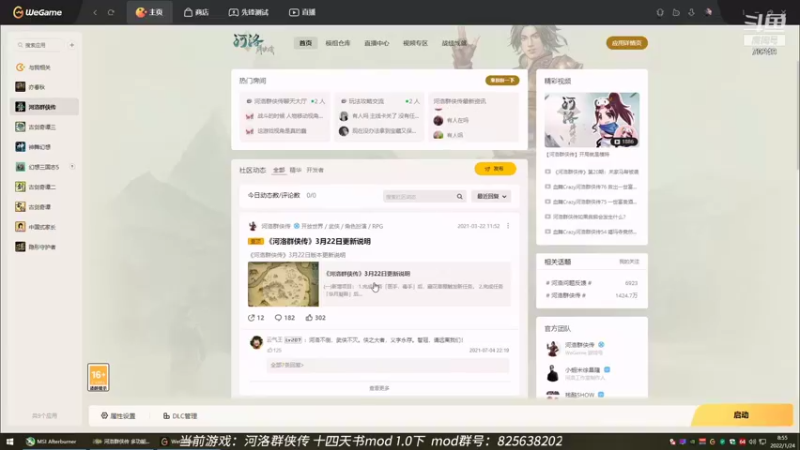
Task: Click the WeGame logo in the title bar
Action: coord(38,12)
